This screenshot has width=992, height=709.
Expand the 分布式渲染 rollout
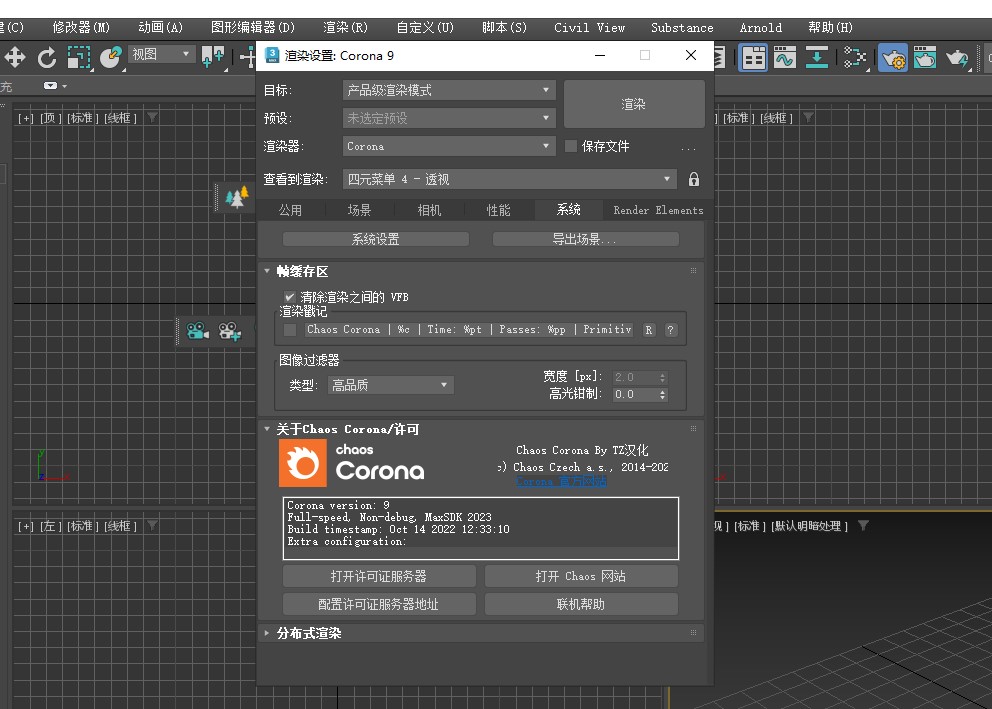click(x=306, y=633)
